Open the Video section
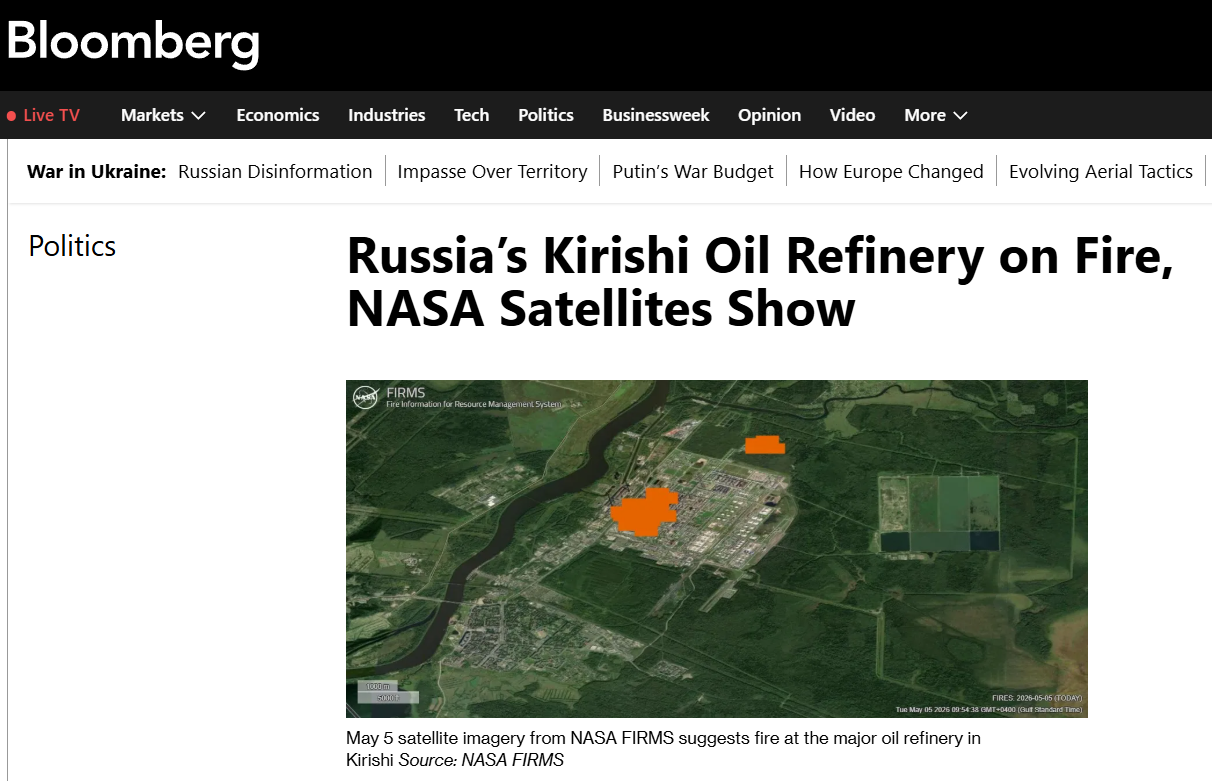This screenshot has width=1212, height=781. coord(853,115)
